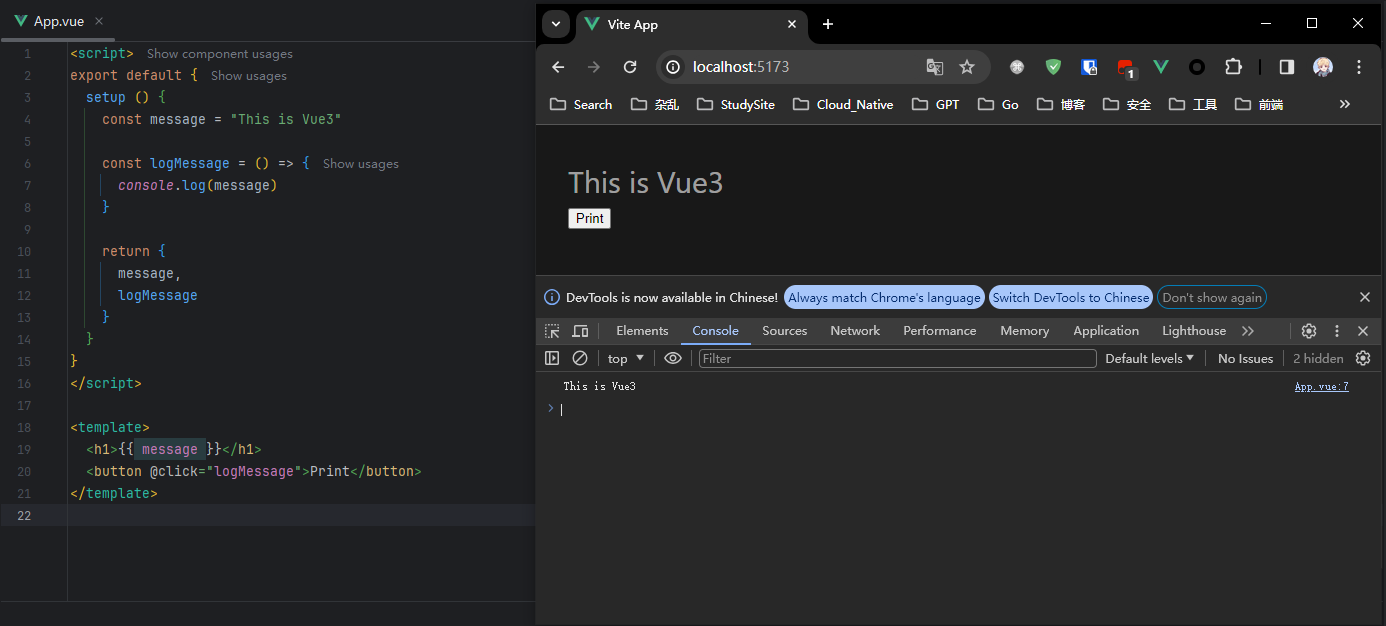The width and height of the screenshot is (1386, 626).
Task: Open Default levels dropdown
Action: (1150, 358)
